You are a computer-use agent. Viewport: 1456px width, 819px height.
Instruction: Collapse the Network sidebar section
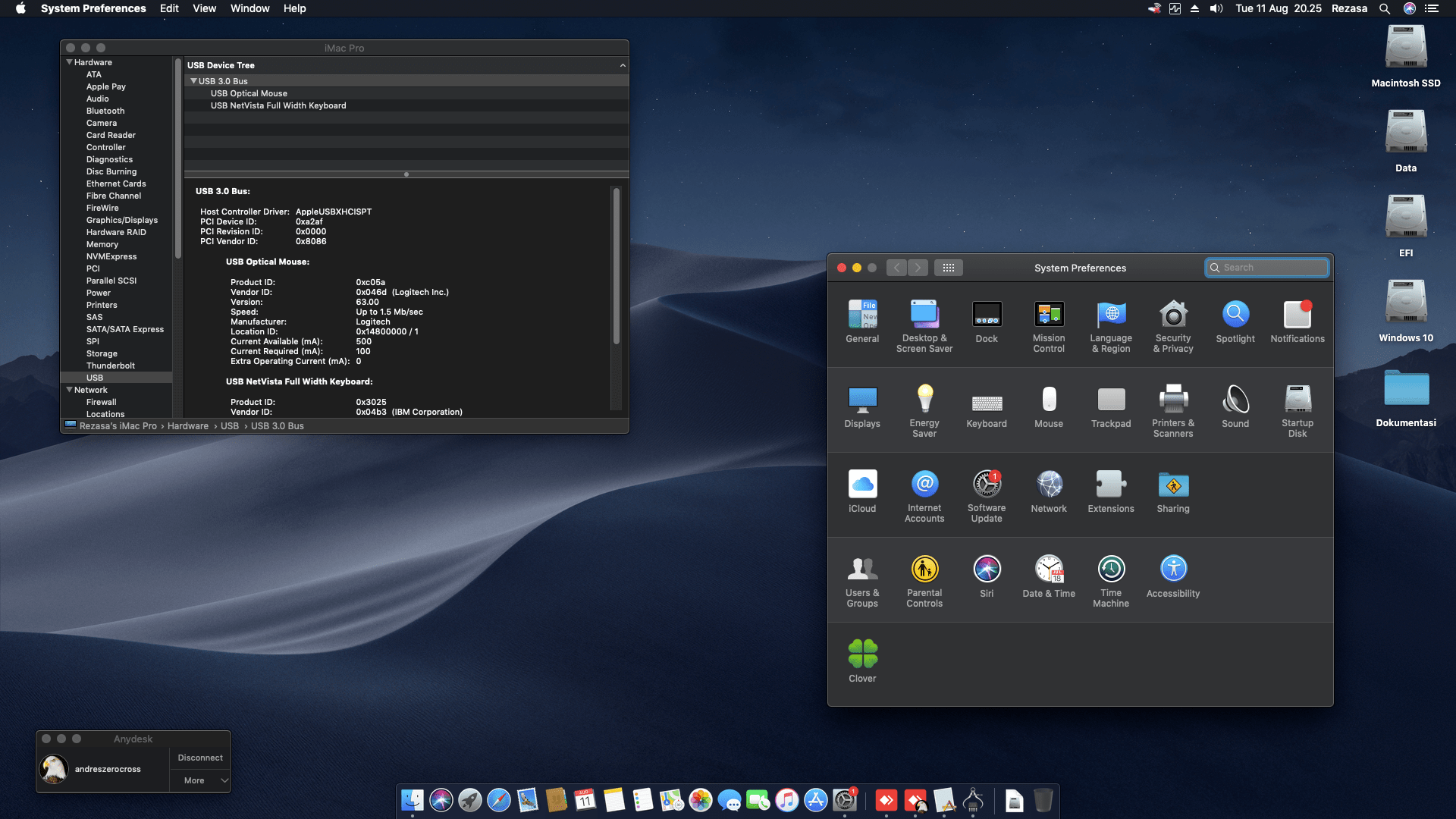[70, 390]
